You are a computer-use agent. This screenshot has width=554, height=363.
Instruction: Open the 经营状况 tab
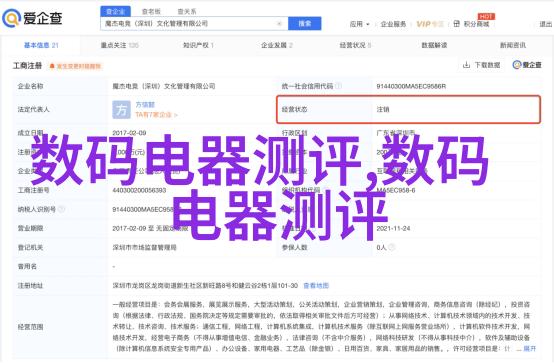pos(355,45)
